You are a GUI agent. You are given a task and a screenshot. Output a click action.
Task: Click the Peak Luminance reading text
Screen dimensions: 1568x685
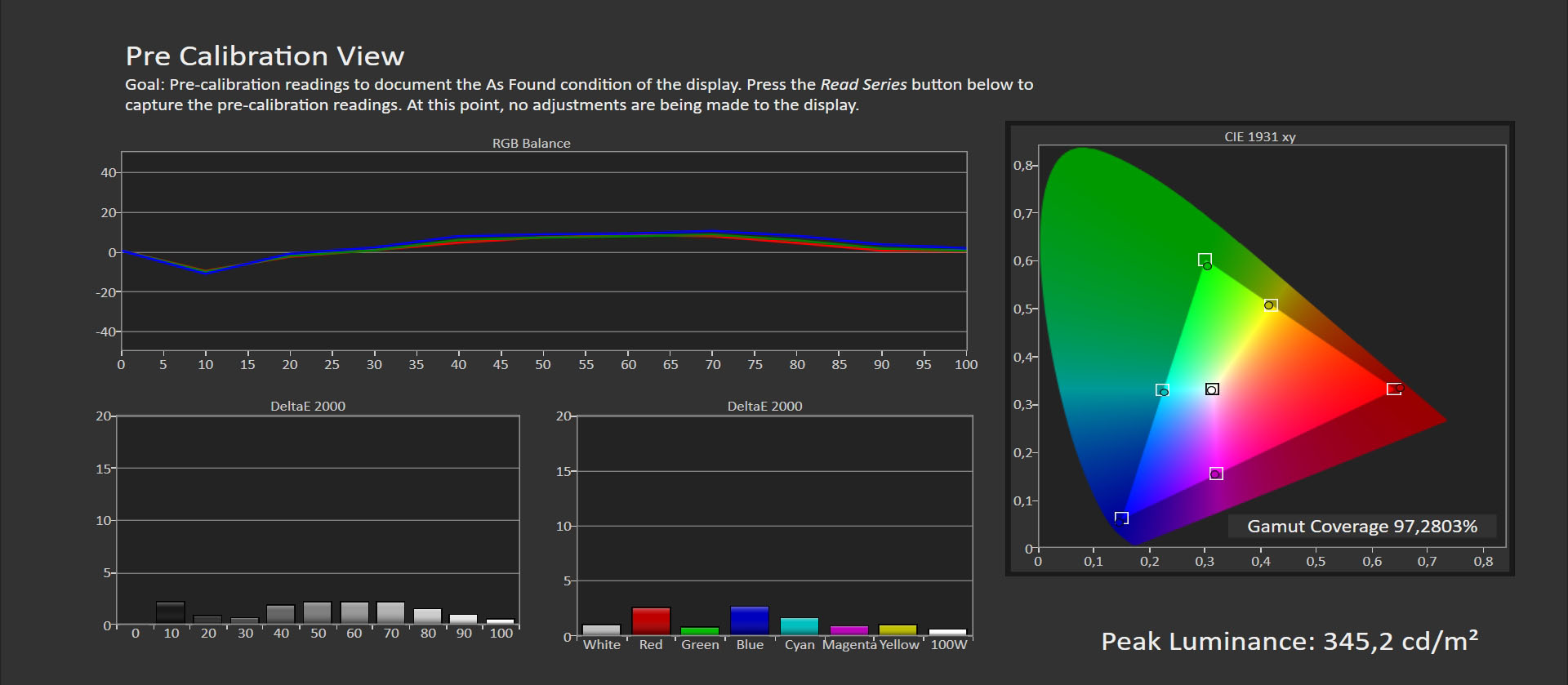coord(1289,642)
